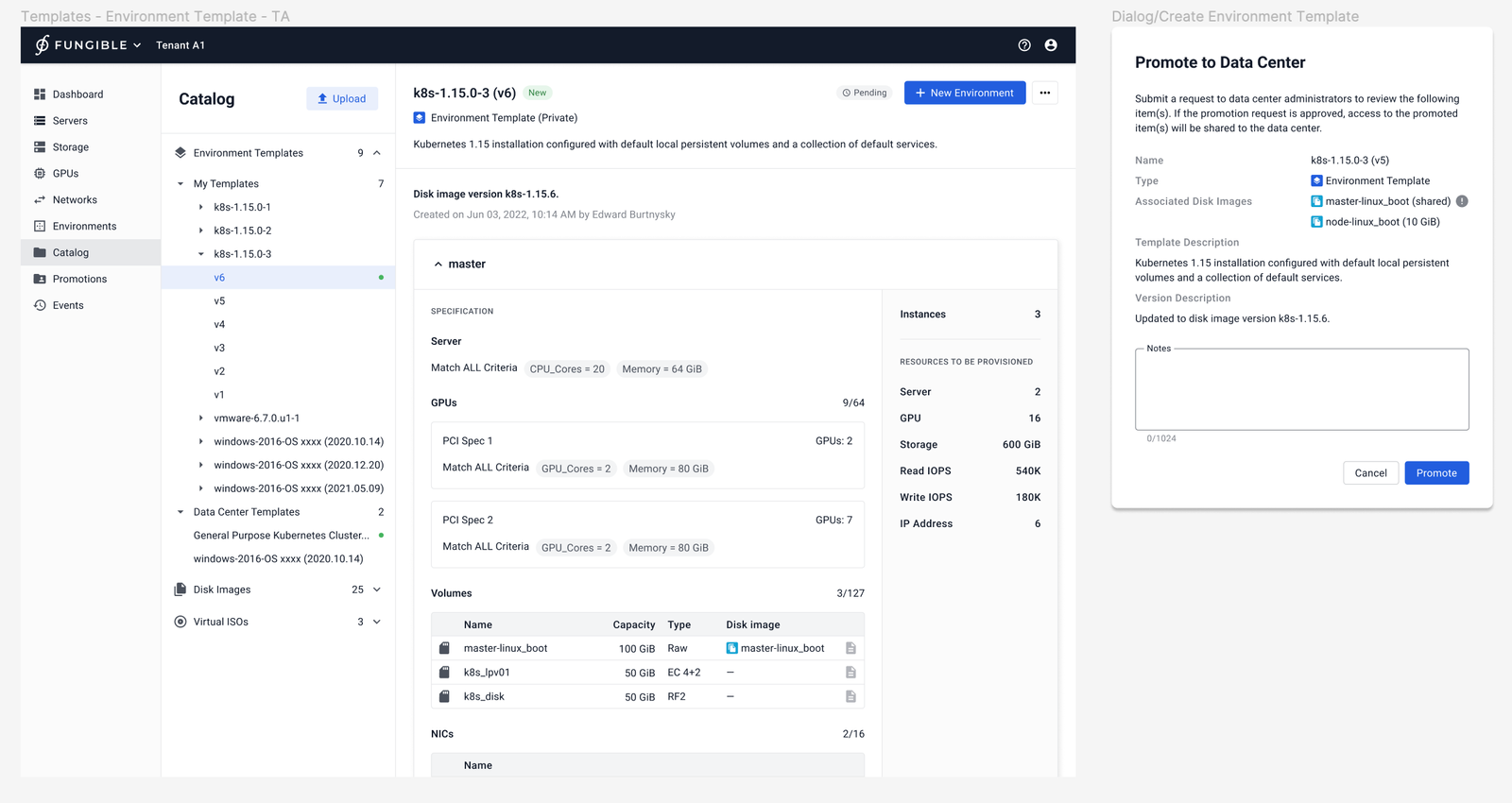Screen dimensions: 1512x803
Task: Expand the vmware-6.7.0.u1-1 tree node
Action: coord(200,419)
